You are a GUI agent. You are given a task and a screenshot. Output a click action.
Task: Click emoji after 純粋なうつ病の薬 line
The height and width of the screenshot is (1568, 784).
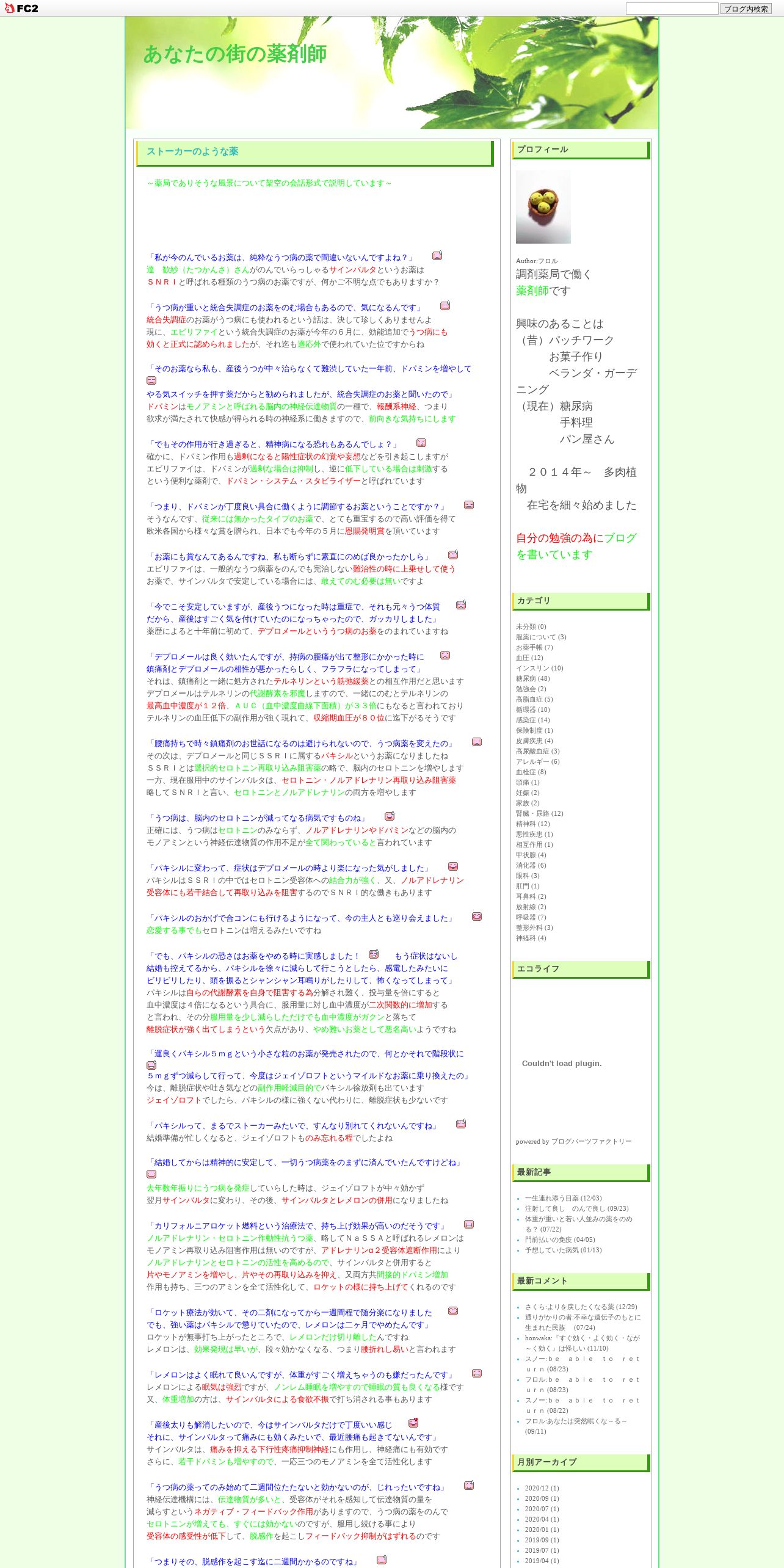point(437,256)
